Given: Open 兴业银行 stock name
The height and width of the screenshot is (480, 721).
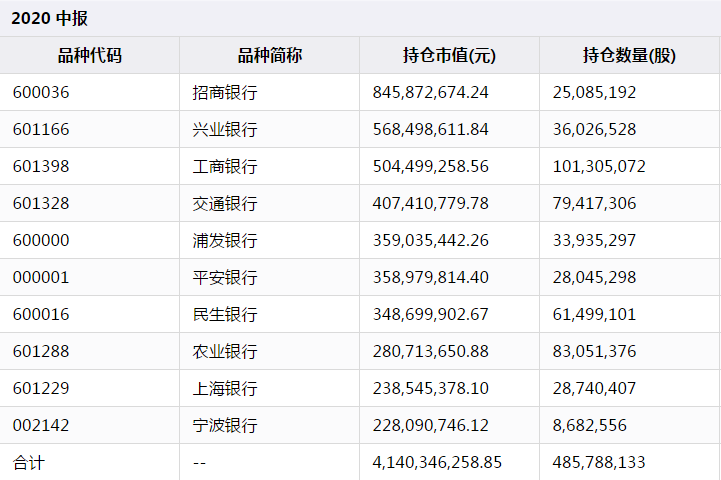Looking at the screenshot, I should tap(225, 130).
